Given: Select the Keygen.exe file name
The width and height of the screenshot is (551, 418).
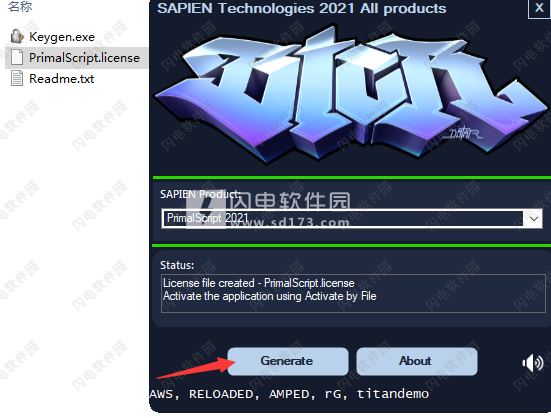Looking at the screenshot, I should [62, 37].
